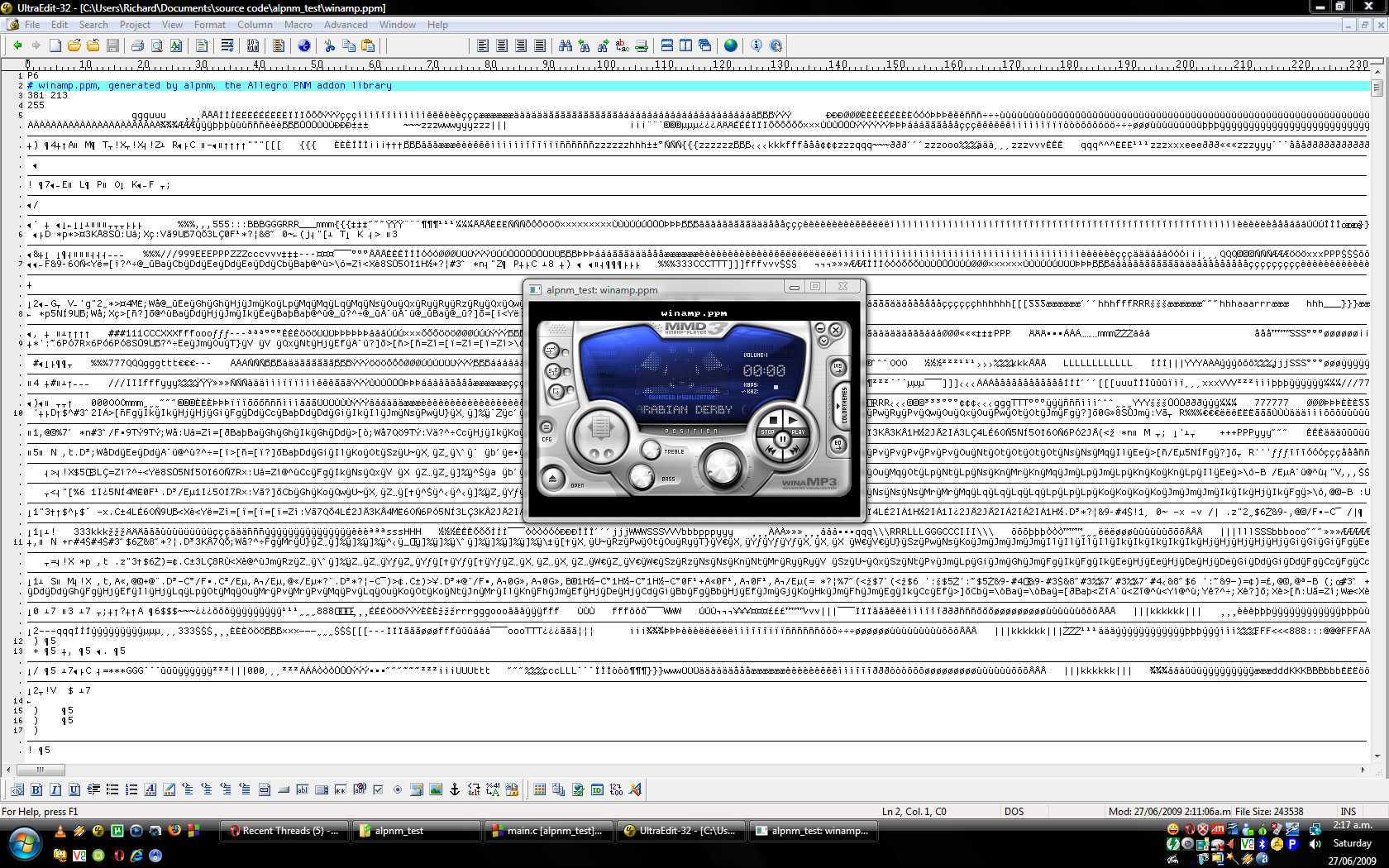Click the Help info toolbar icon
Viewport: 1389px width, 868px height.
point(757,45)
